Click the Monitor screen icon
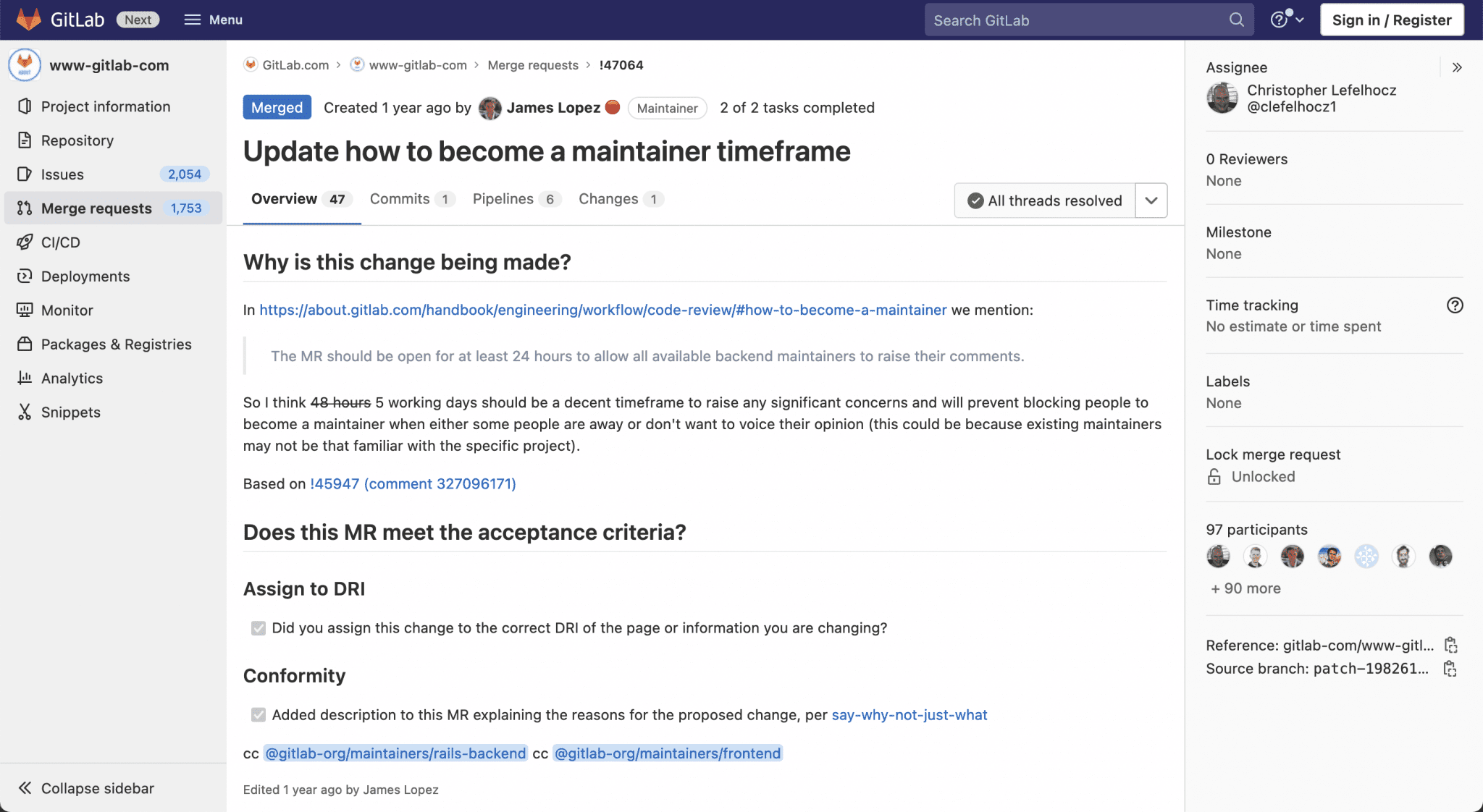 pyautogui.click(x=25, y=310)
